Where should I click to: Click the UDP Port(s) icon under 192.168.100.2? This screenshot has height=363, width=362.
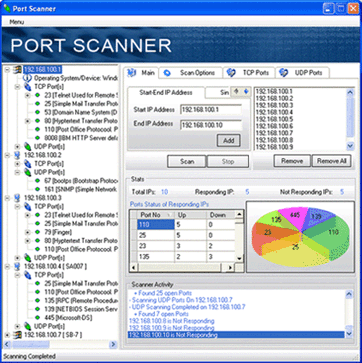(x=27, y=172)
